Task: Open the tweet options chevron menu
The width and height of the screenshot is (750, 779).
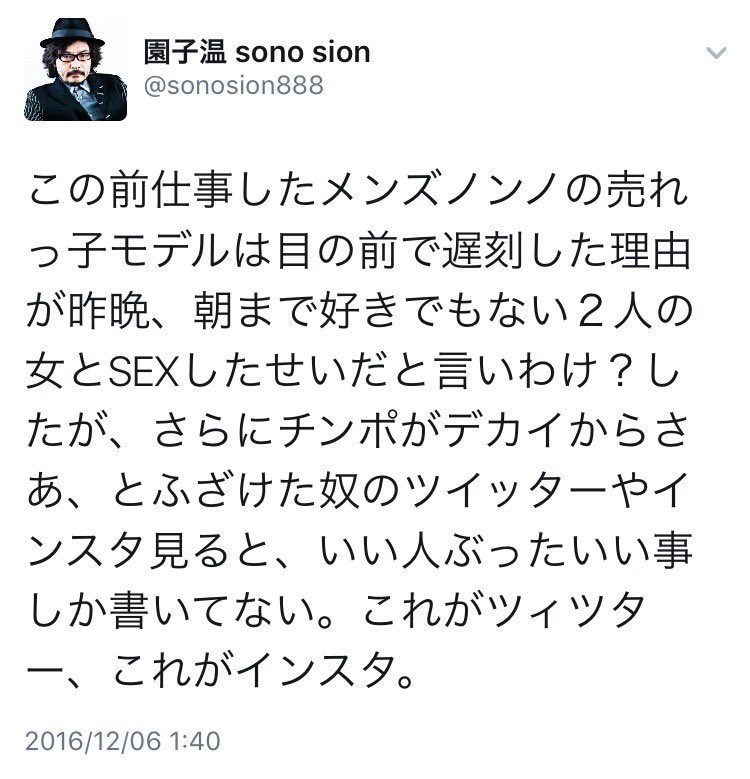Action: click(x=716, y=53)
